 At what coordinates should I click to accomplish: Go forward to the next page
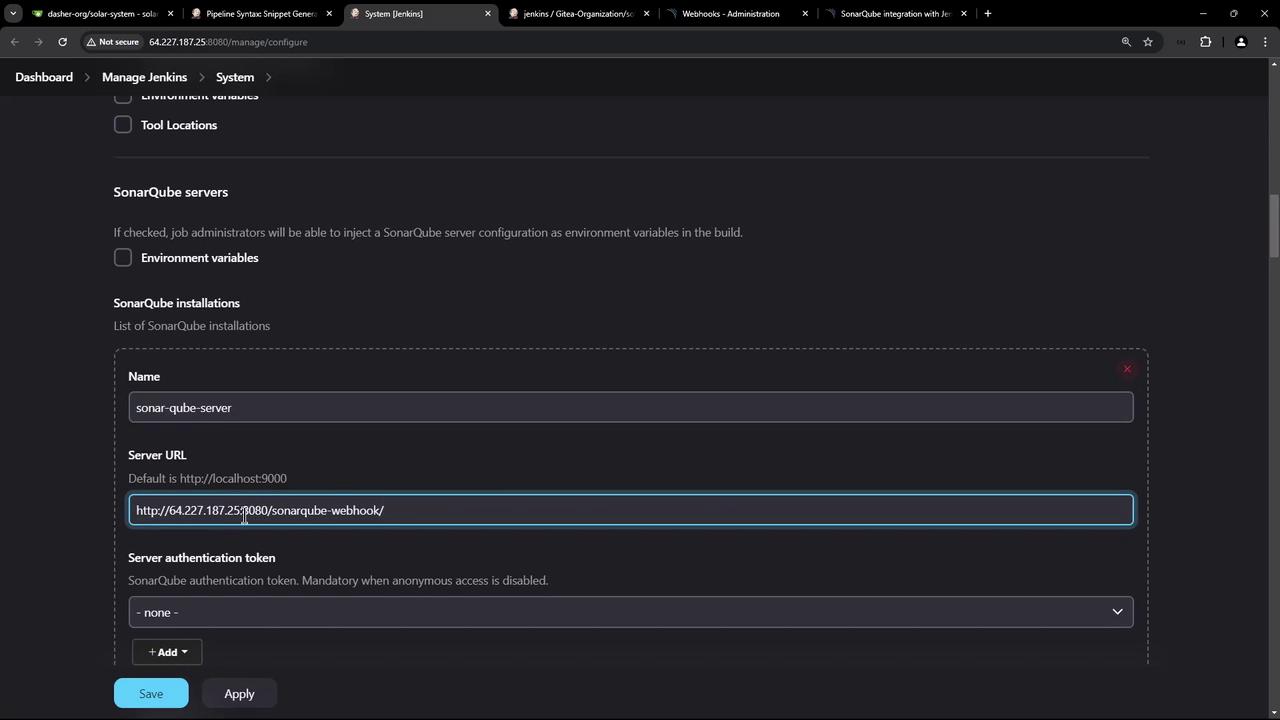38,42
